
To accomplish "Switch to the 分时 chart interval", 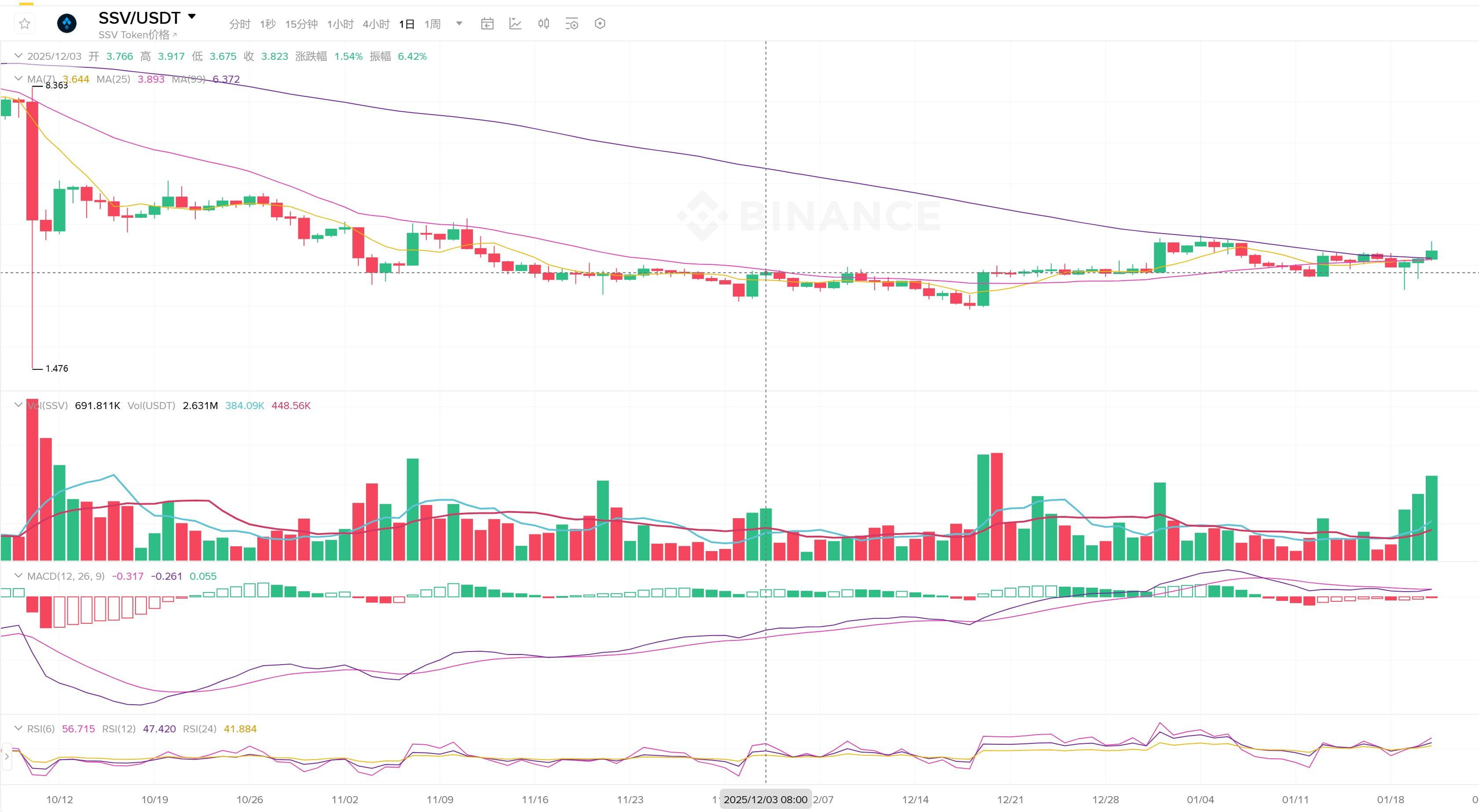I will pyautogui.click(x=239, y=24).
